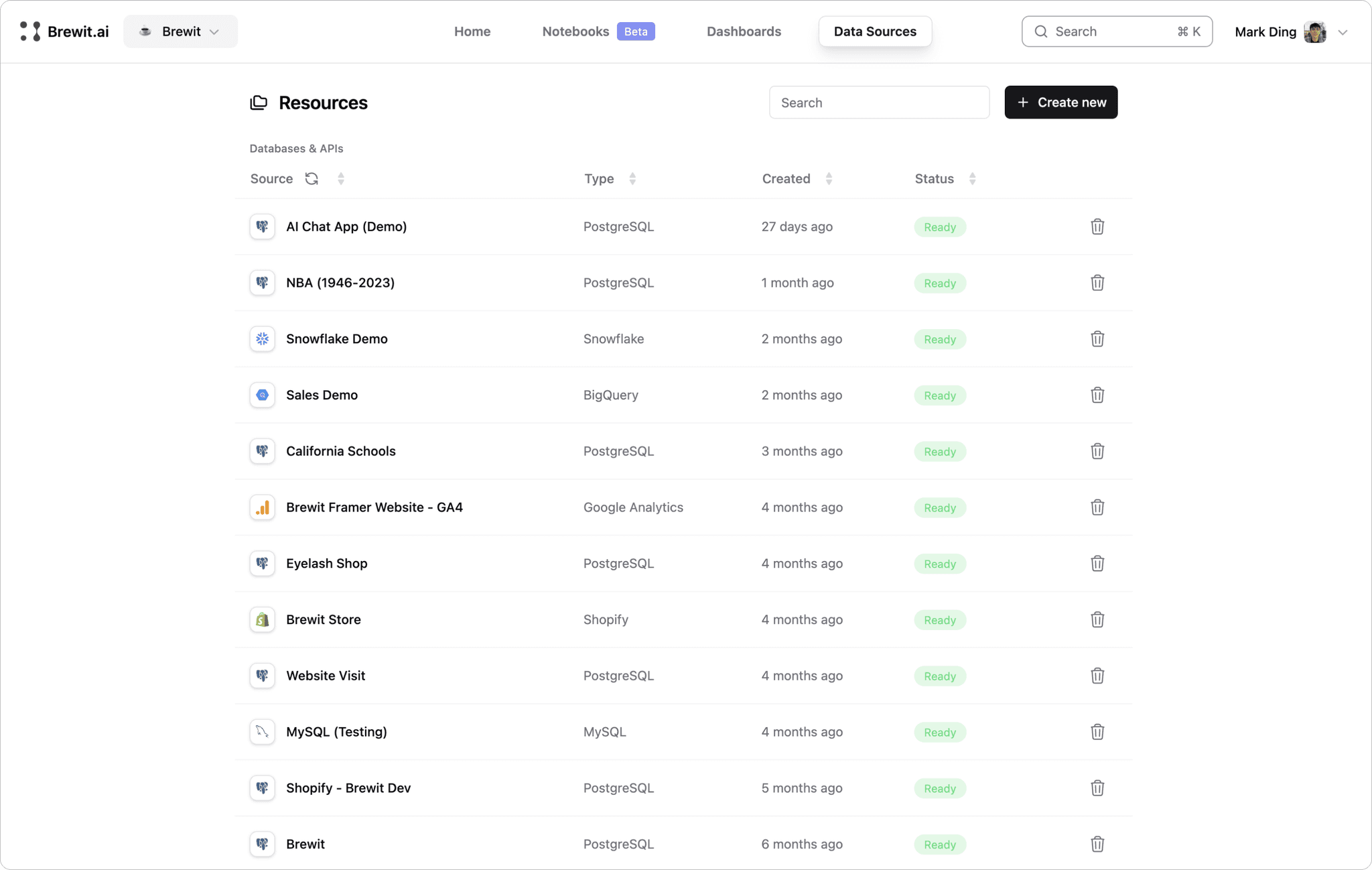Click the MySQL dolphin icon beside MySQL (Testing)
The height and width of the screenshot is (870, 1372).
pos(262,731)
